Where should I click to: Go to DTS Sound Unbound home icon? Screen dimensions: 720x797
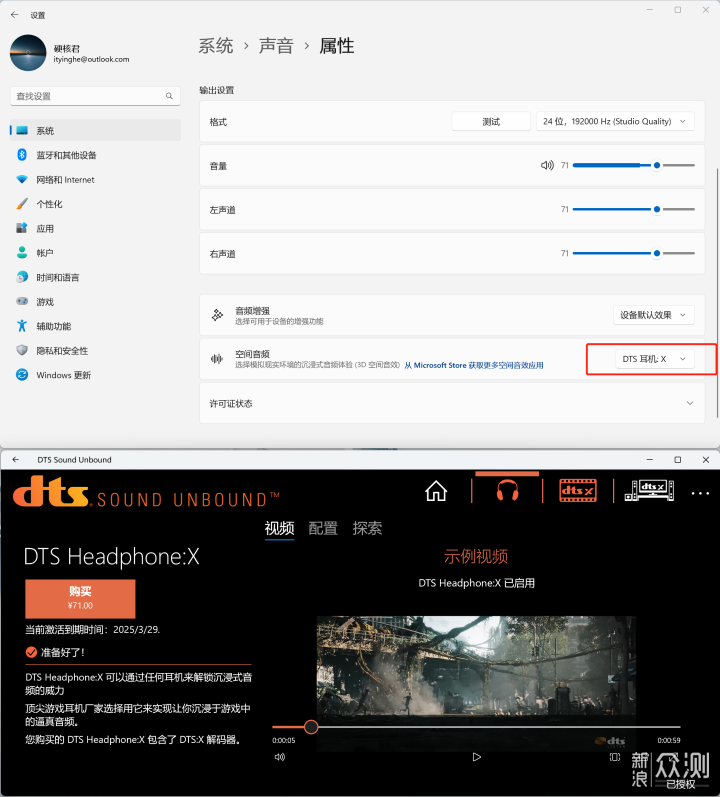point(436,491)
